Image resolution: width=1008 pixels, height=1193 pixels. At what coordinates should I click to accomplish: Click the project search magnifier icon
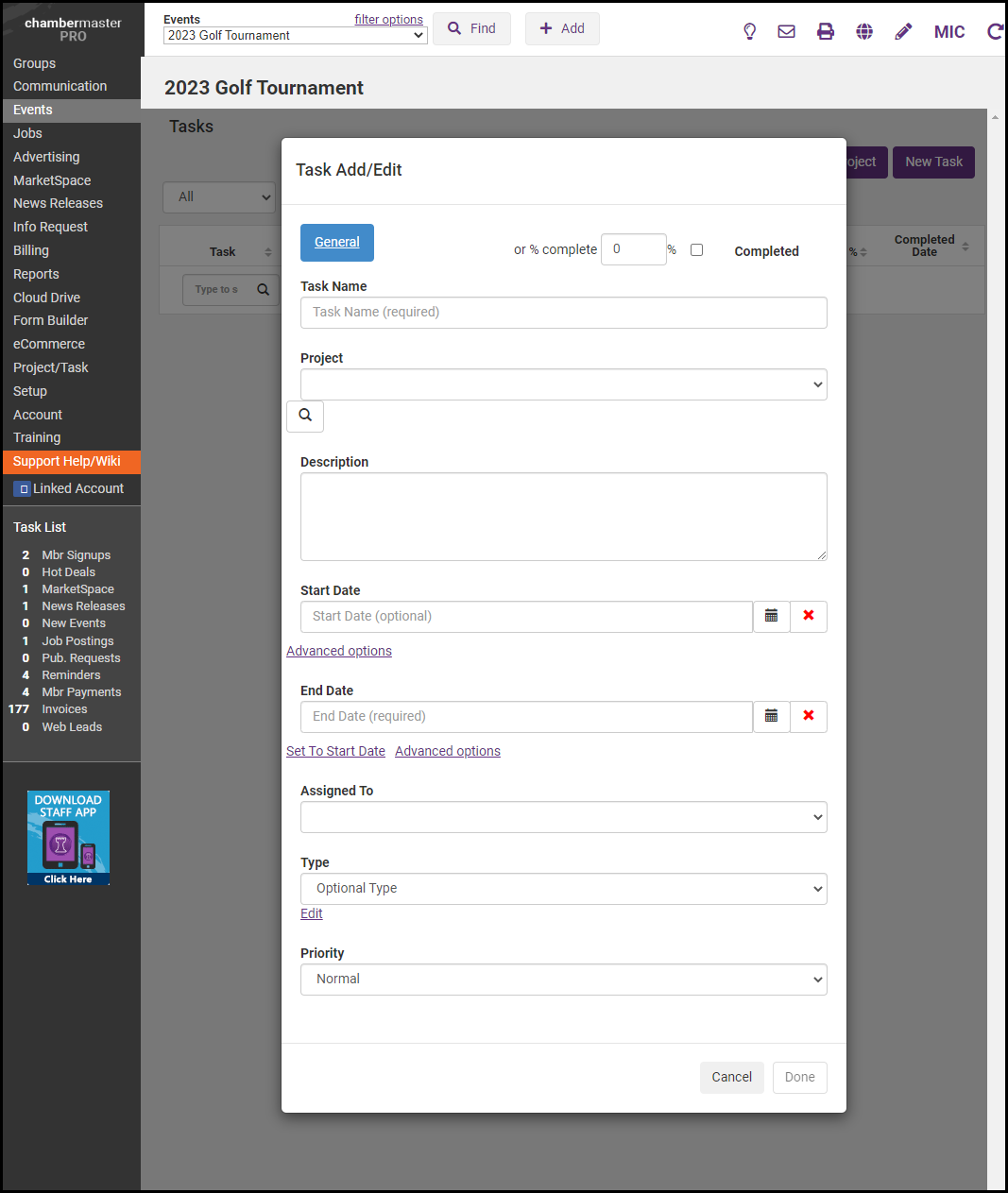tap(305, 416)
